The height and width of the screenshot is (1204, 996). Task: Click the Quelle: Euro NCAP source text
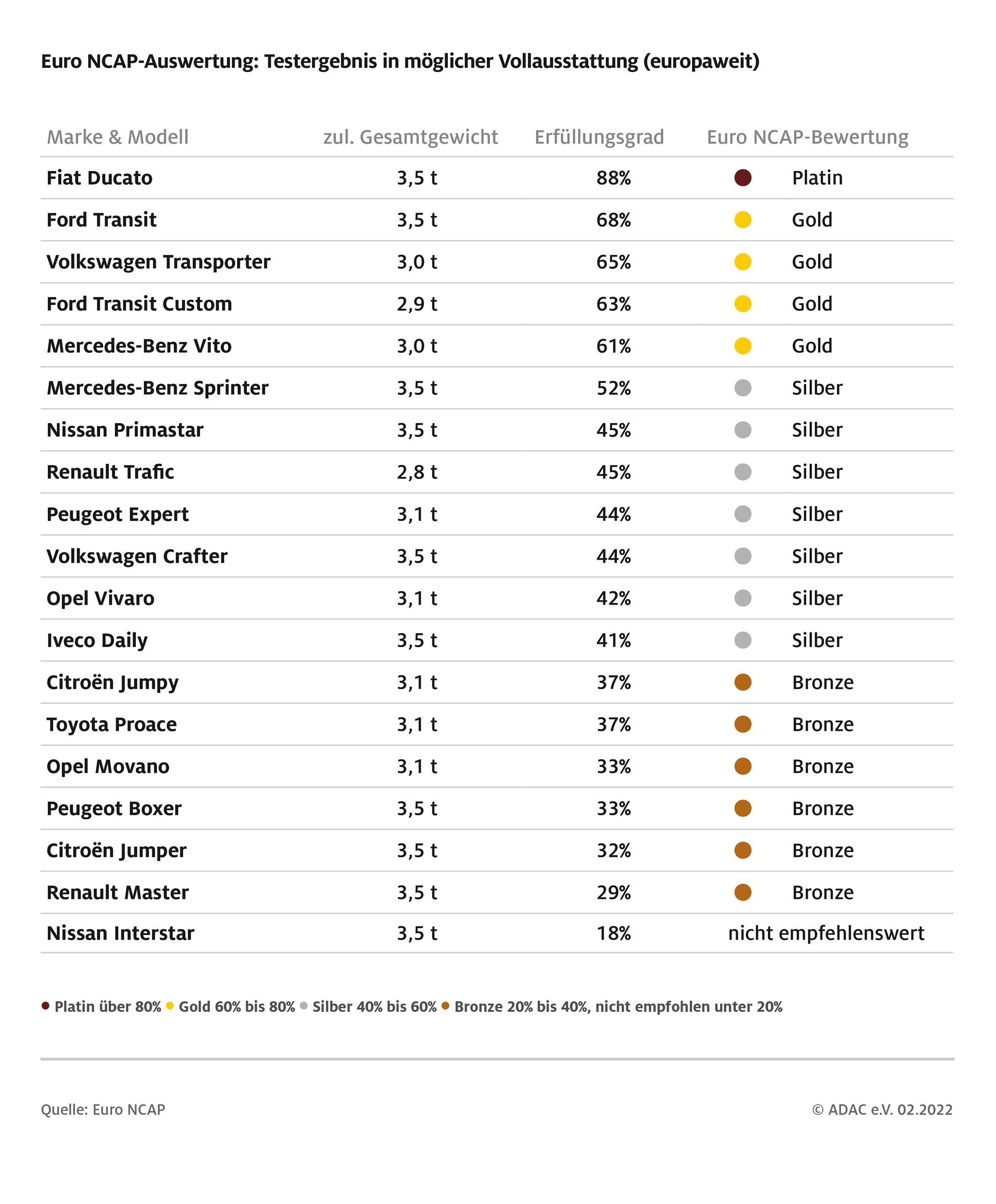pyautogui.click(x=103, y=1109)
